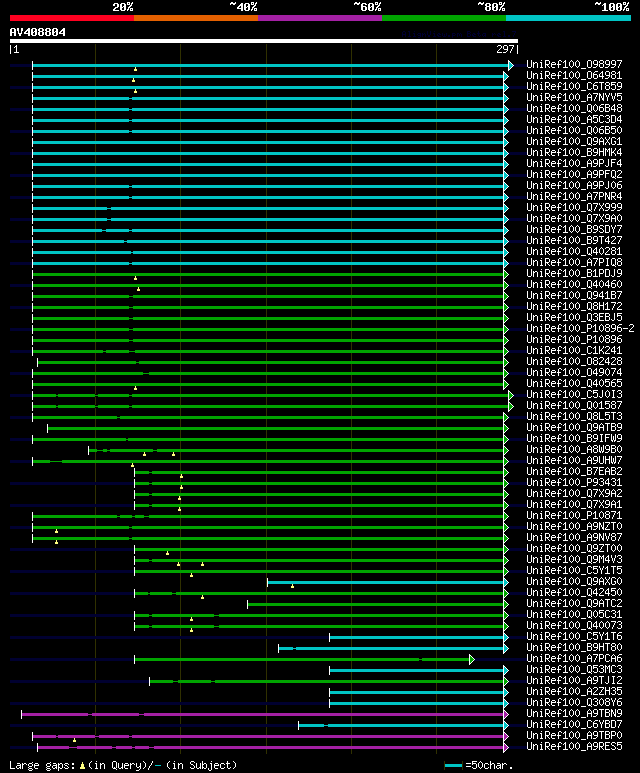The width and height of the screenshot is (640, 773).
Task: Click the purple ~60% identity color band
Action: (x=320, y=18)
